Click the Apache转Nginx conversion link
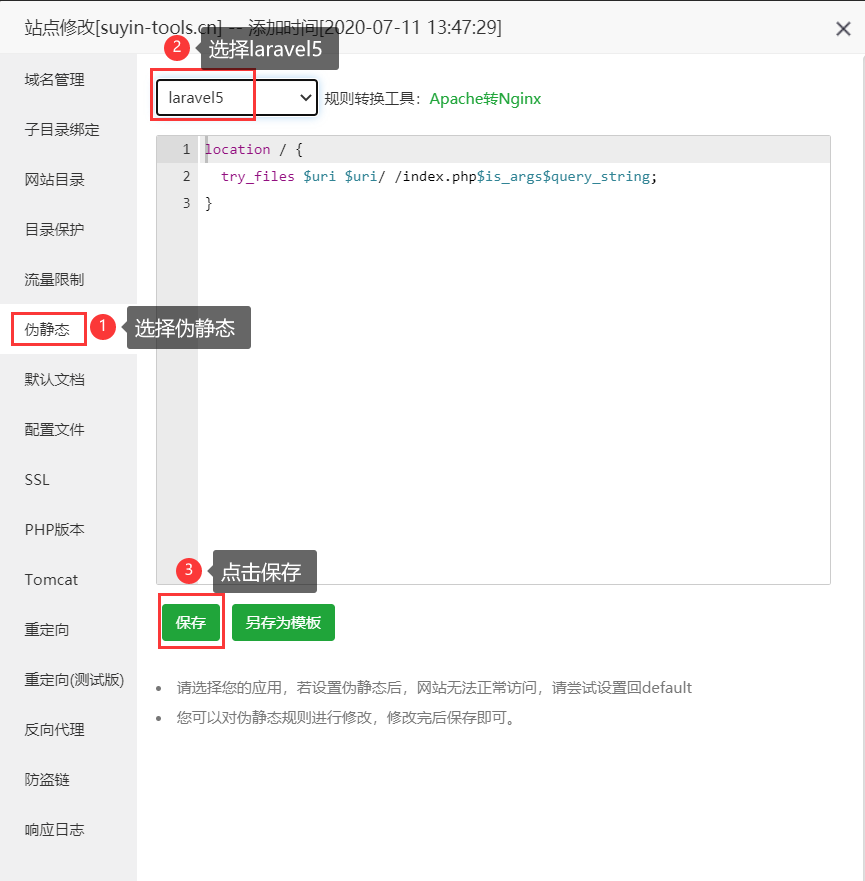This screenshot has width=865, height=881. (x=485, y=99)
